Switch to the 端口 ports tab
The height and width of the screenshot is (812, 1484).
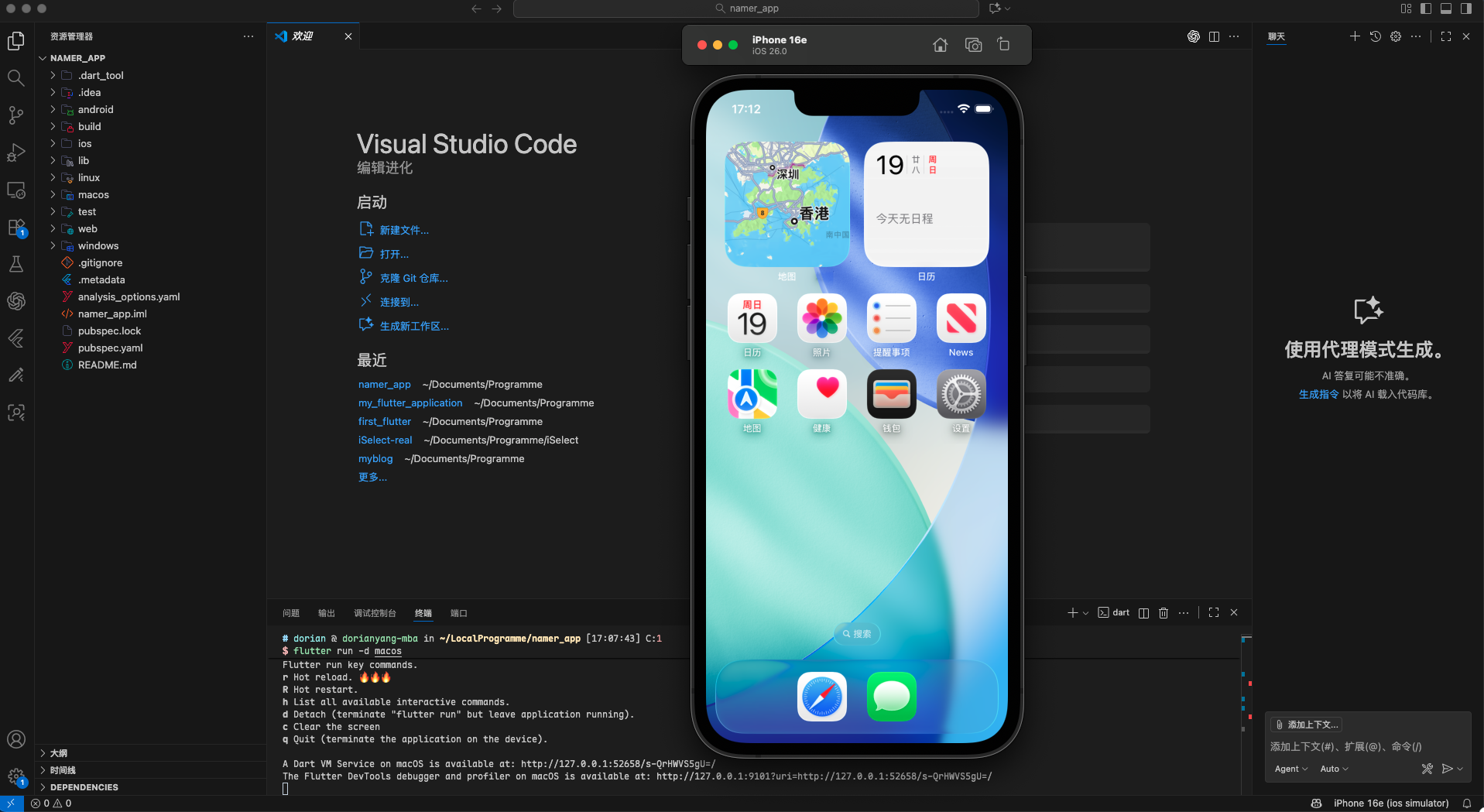[459, 613]
